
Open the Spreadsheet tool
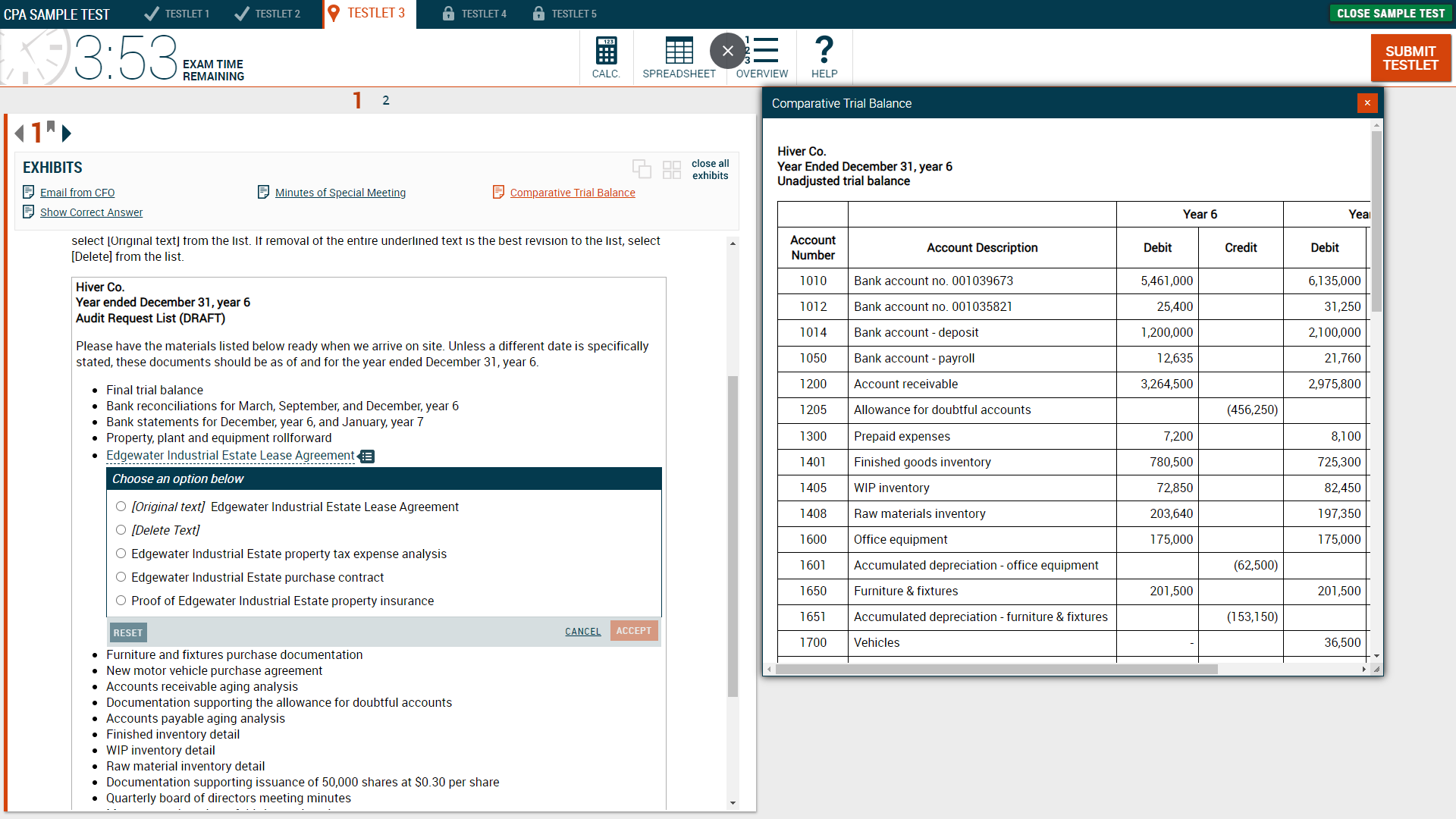tap(679, 57)
